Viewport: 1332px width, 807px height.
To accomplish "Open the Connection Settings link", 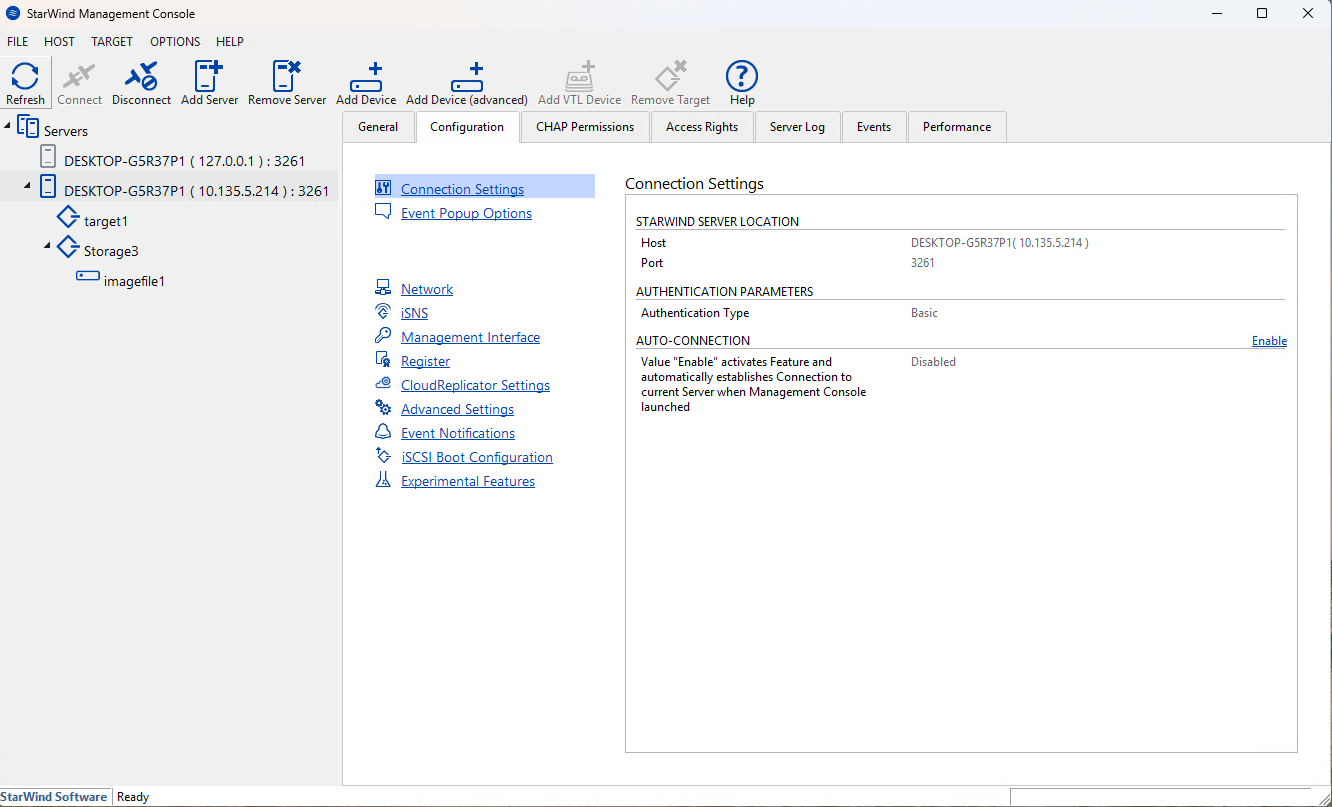I will [462, 189].
